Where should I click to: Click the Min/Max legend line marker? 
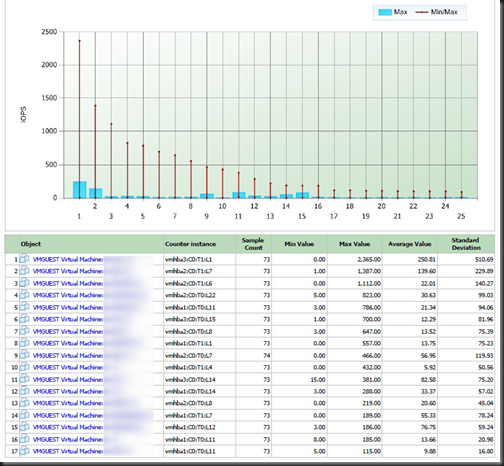[422, 12]
